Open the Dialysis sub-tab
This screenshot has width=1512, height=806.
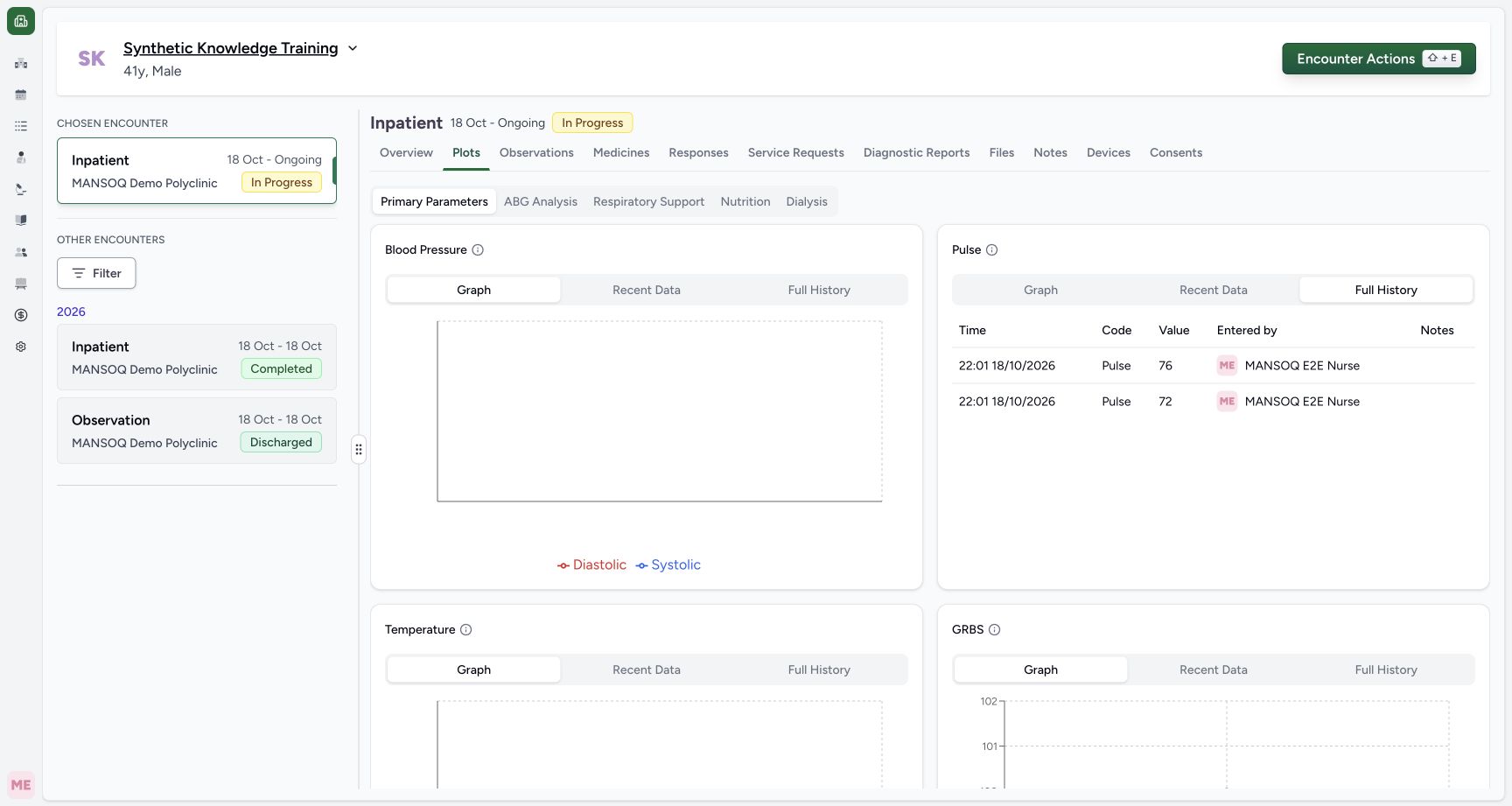pos(807,201)
